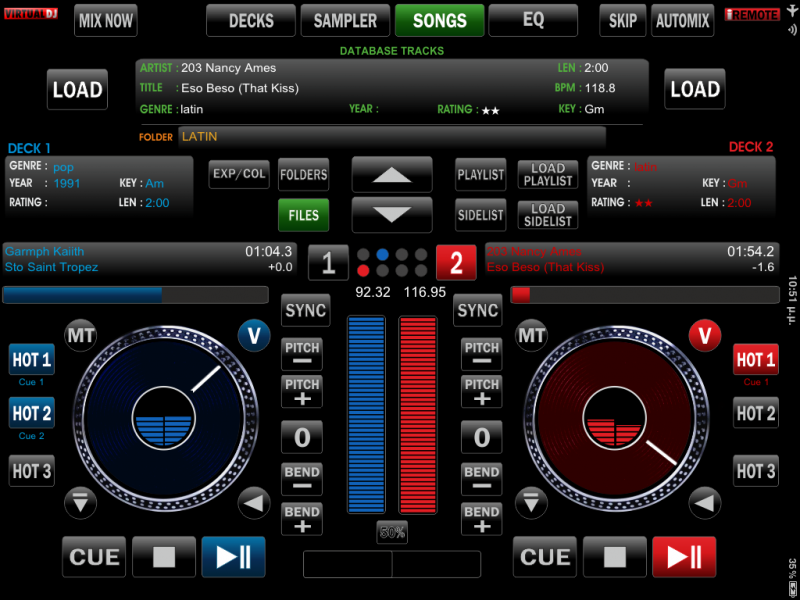Image resolution: width=800 pixels, height=600 pixels.
Task: Click the down-arrow icon beside the Deck 1 jog wheel
Action: click(x=81, y=503)
